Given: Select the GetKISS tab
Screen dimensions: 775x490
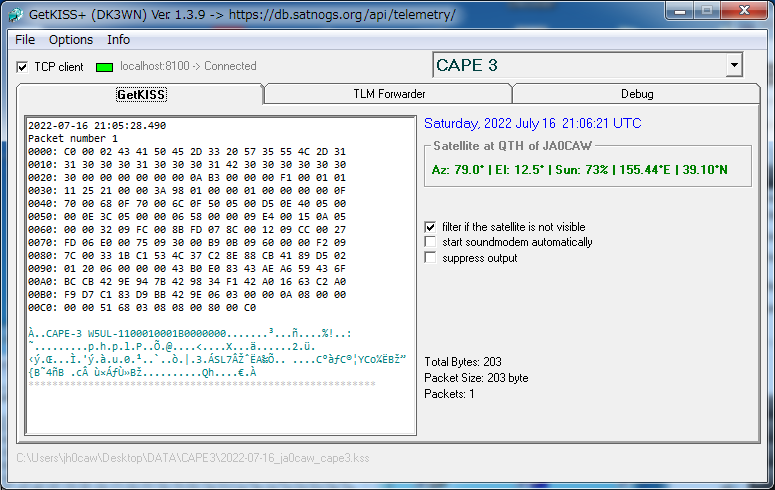Looking at the screenshot, I should pos(141,94).
